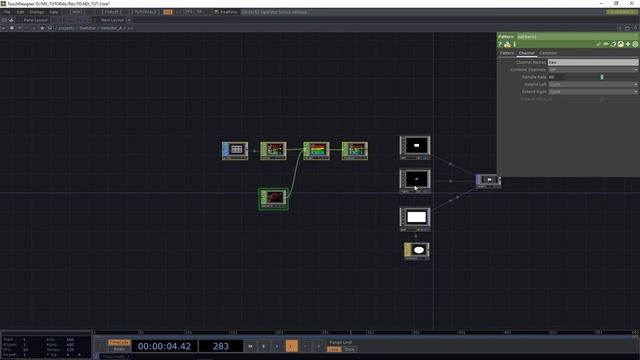Open the Dialogs menu
640x360 pixels.
[37, 12]
